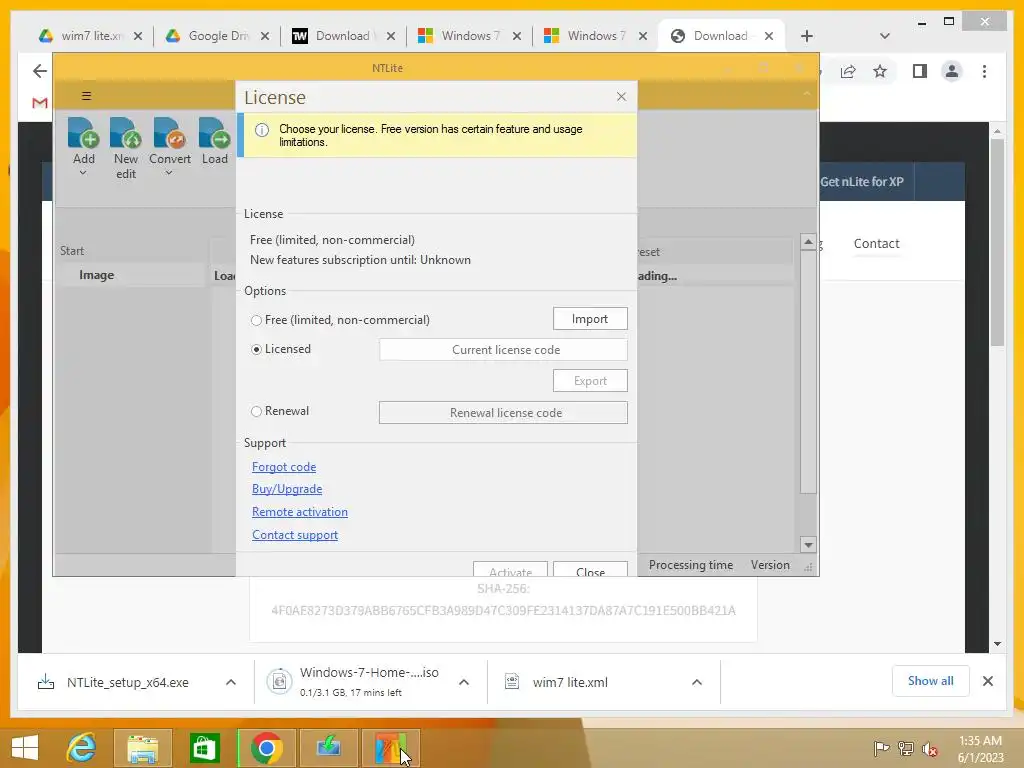1024x768 pixels.
Task: Close the Chrome downloads bar
Action: [987, 681]
